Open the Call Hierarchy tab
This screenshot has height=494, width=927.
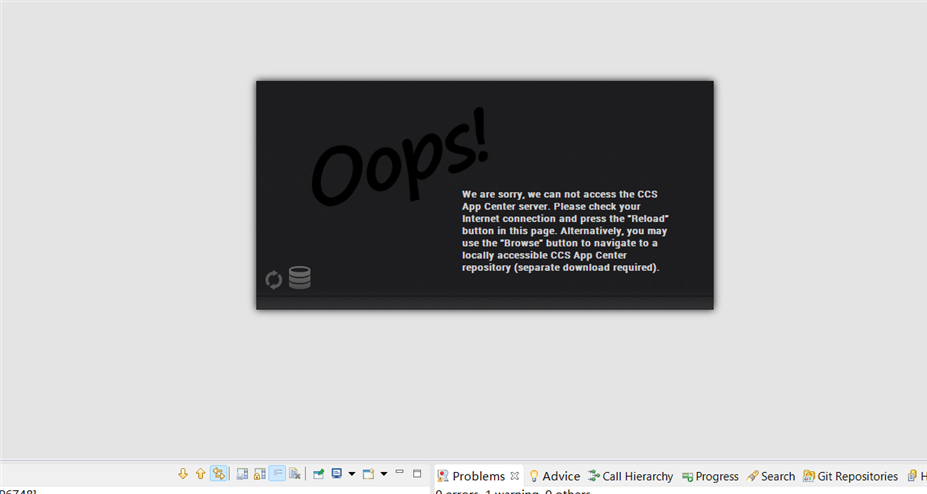pyautogui.click(x=630, y=476)
